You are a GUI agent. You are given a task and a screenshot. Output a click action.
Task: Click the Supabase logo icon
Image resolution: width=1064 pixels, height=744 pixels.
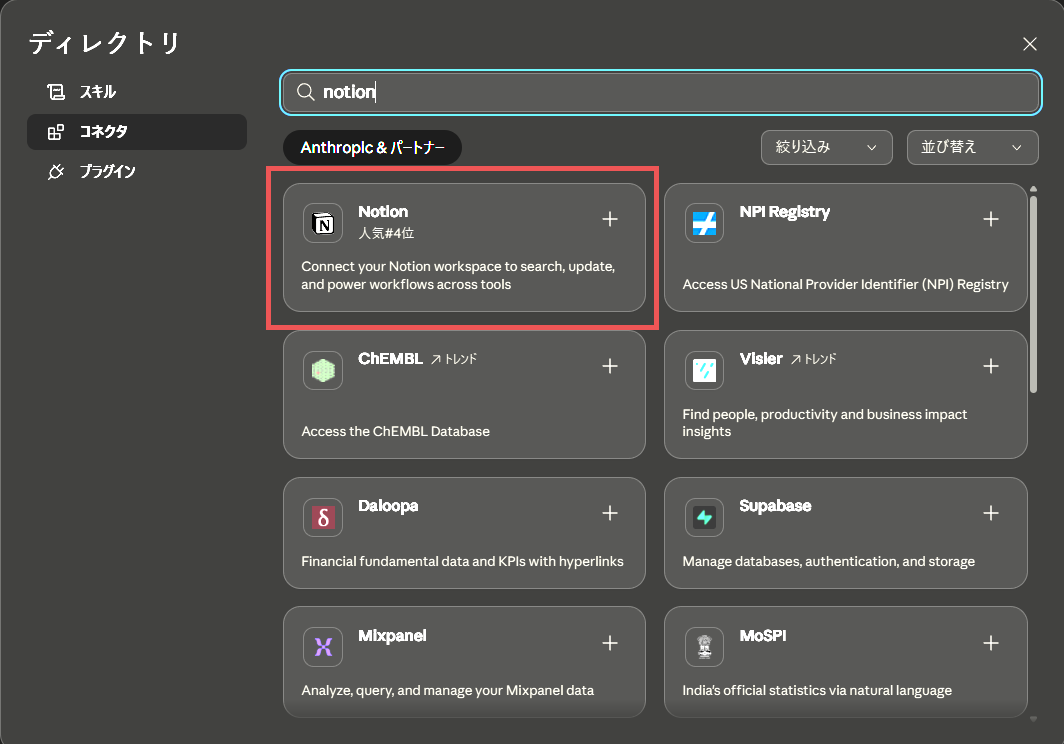[704, 517]
